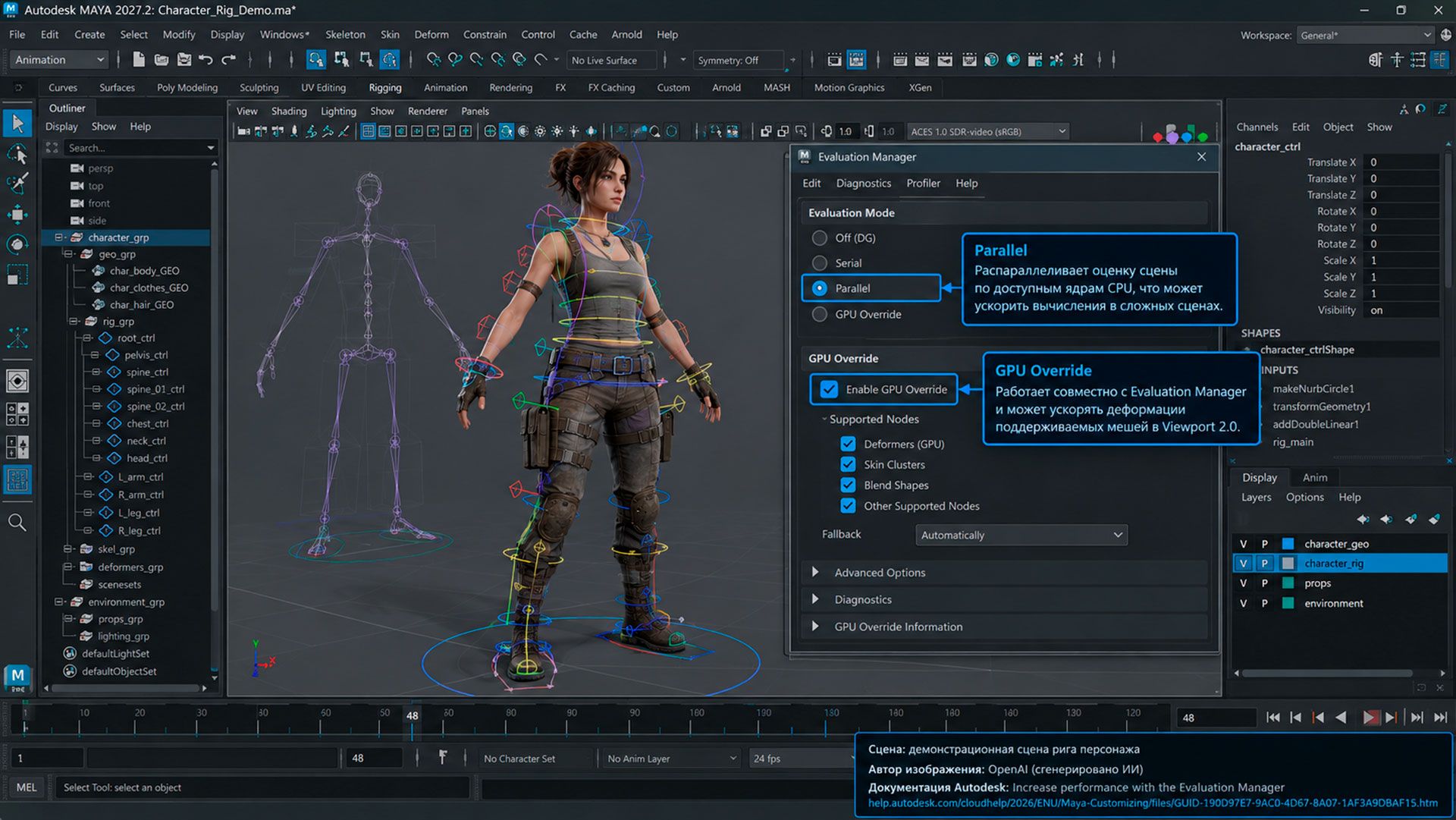Screen dimensions: 1456x820
Task: Click the Outliner Search field
Action: pyautogui.click(x=140, y=148)
